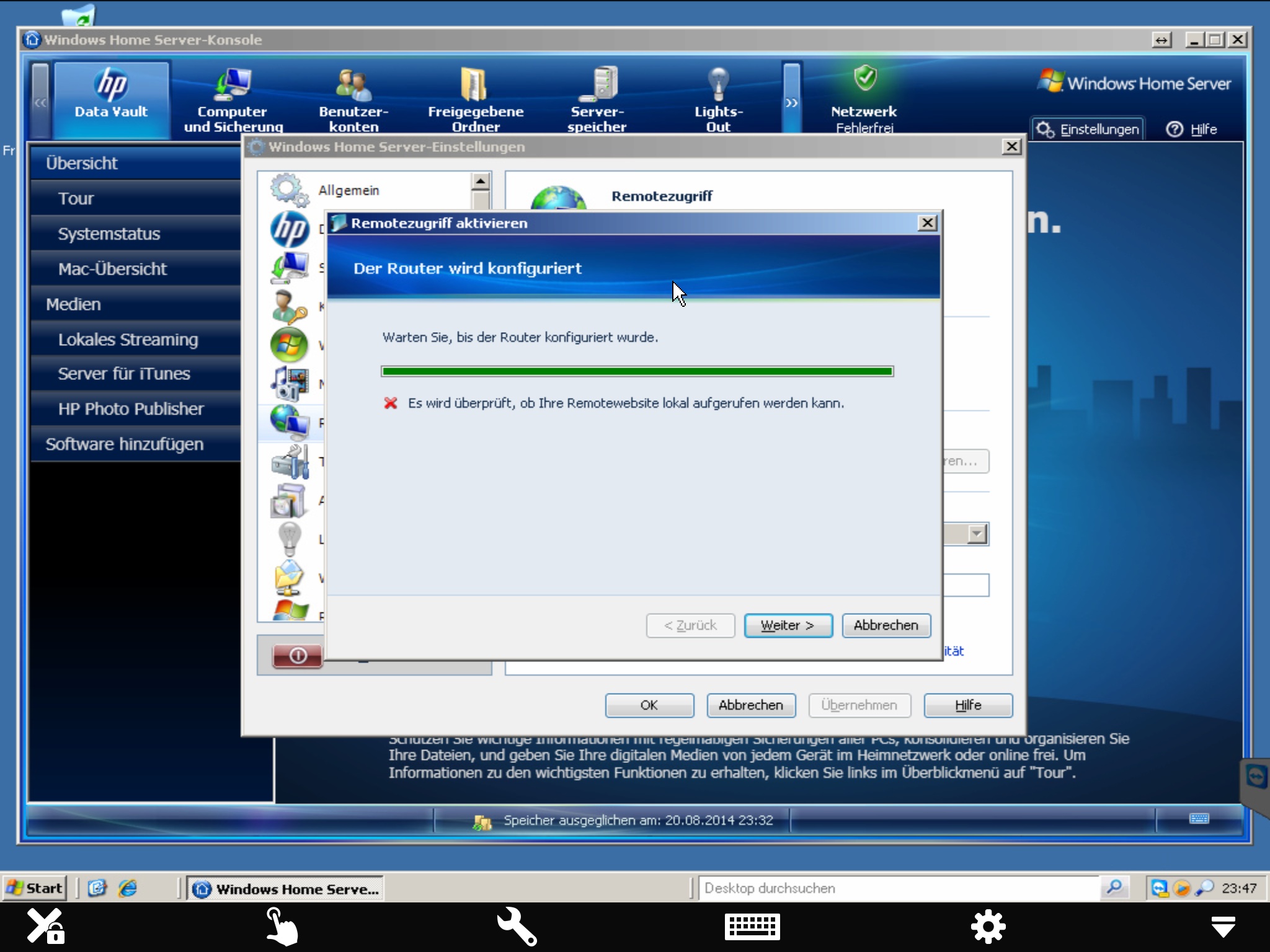Viewport: 1270px width, 952px height.
Task: Click keyboard icon in console status bar
Action: tap(1199, 819)
